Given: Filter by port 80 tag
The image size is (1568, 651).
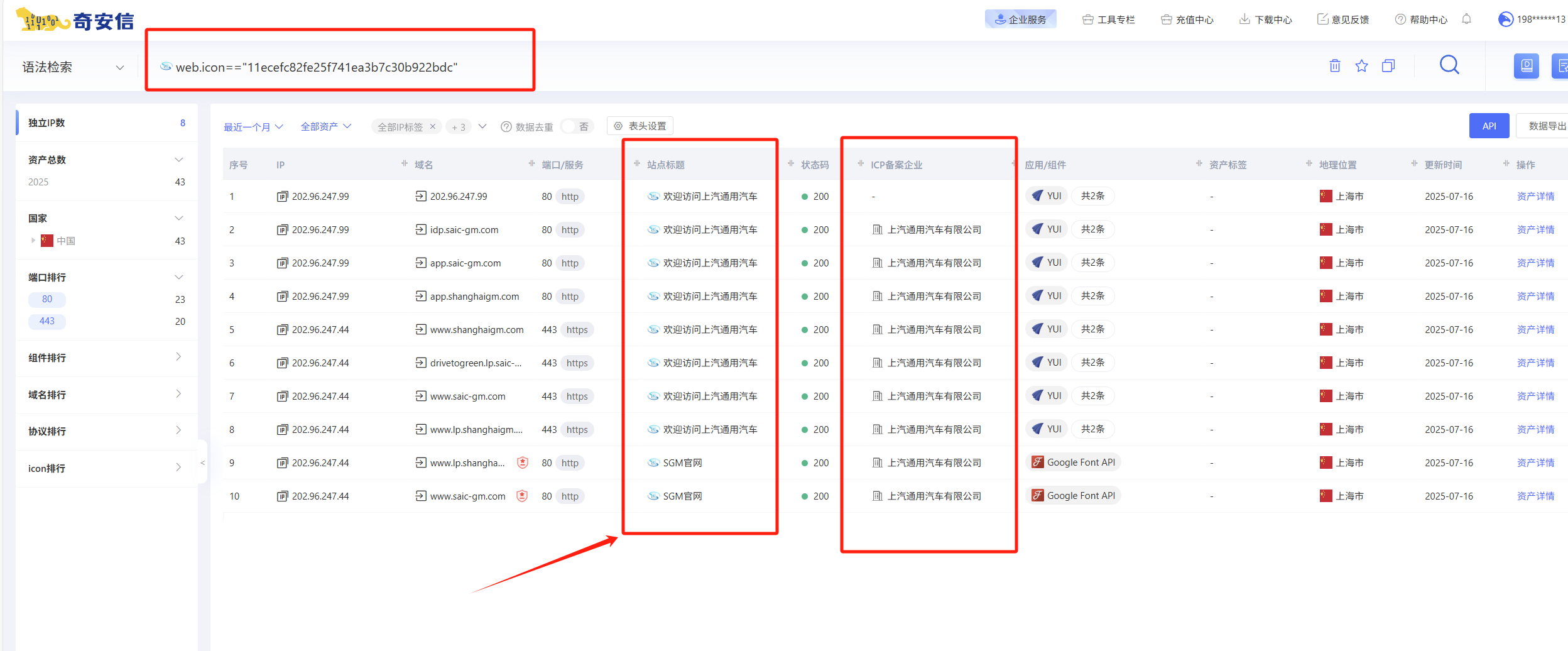Looking at the screenshot, I should (47, 299).
